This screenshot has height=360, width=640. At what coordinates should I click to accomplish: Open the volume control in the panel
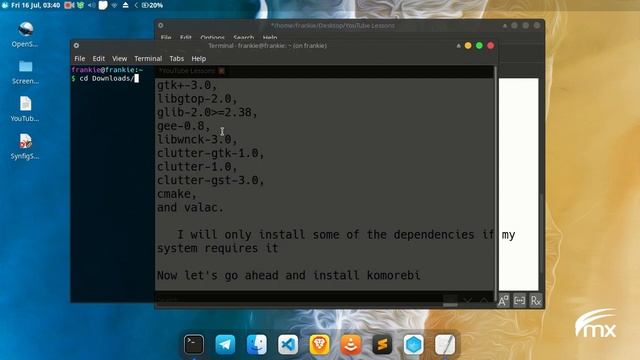(x=91, y=5)
